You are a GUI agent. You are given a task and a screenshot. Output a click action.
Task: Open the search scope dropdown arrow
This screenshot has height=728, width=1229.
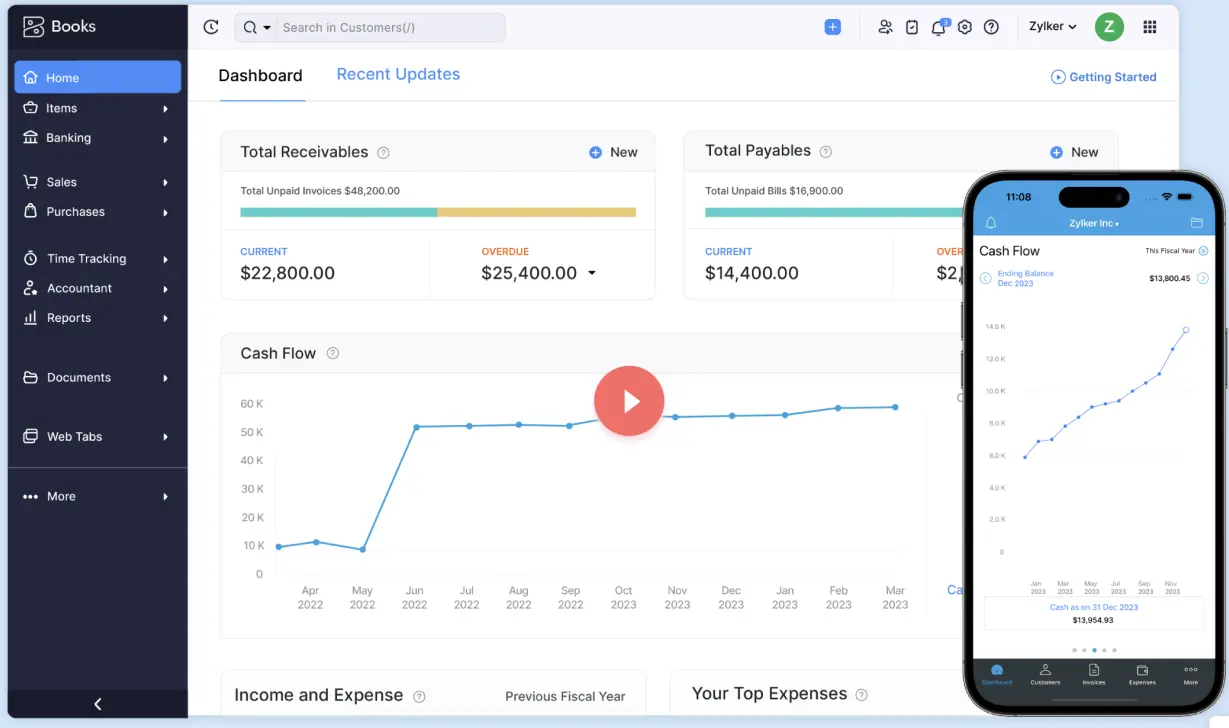(267, 28)
